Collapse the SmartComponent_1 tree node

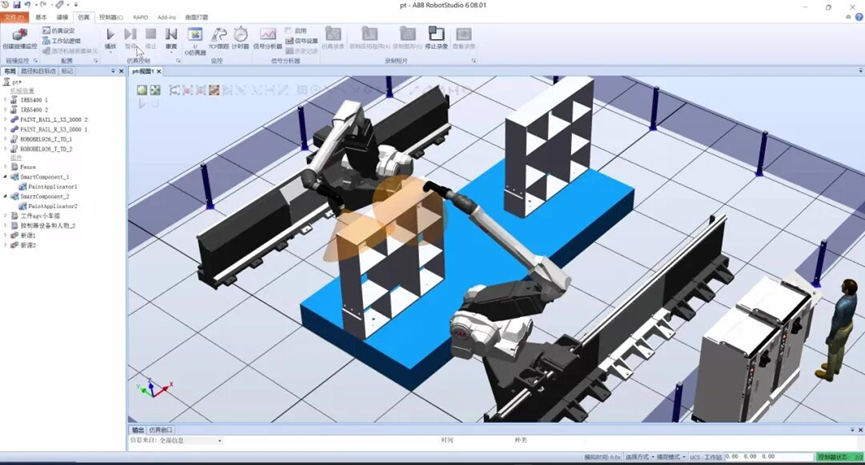click(x=6, y=177)
